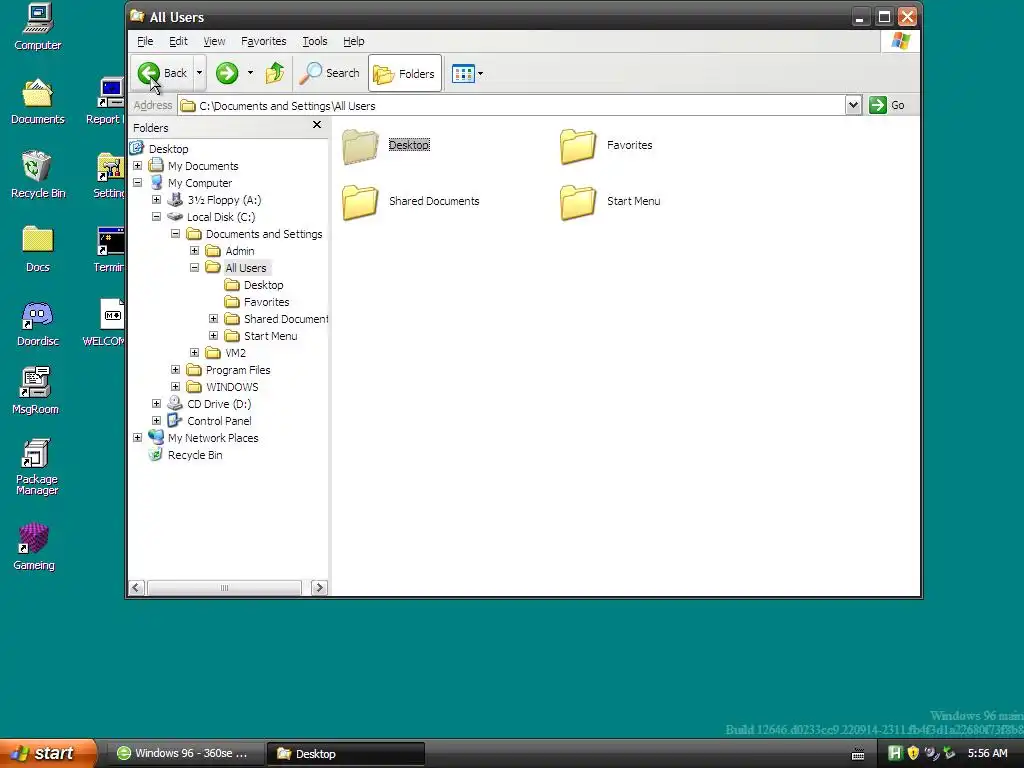Expand the Start Menu tree node
Viewport: 1024px width, 768px height.
click(214, 336)
